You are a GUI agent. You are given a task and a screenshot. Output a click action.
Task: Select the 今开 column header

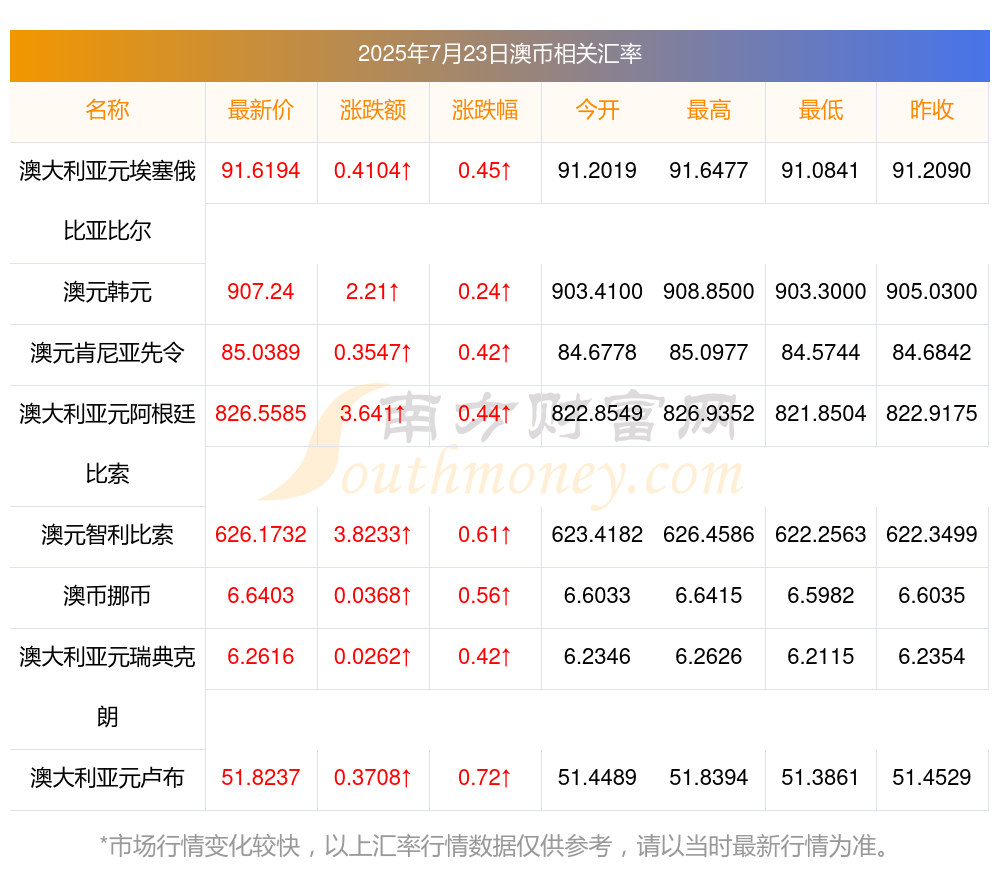coord(597,110)
